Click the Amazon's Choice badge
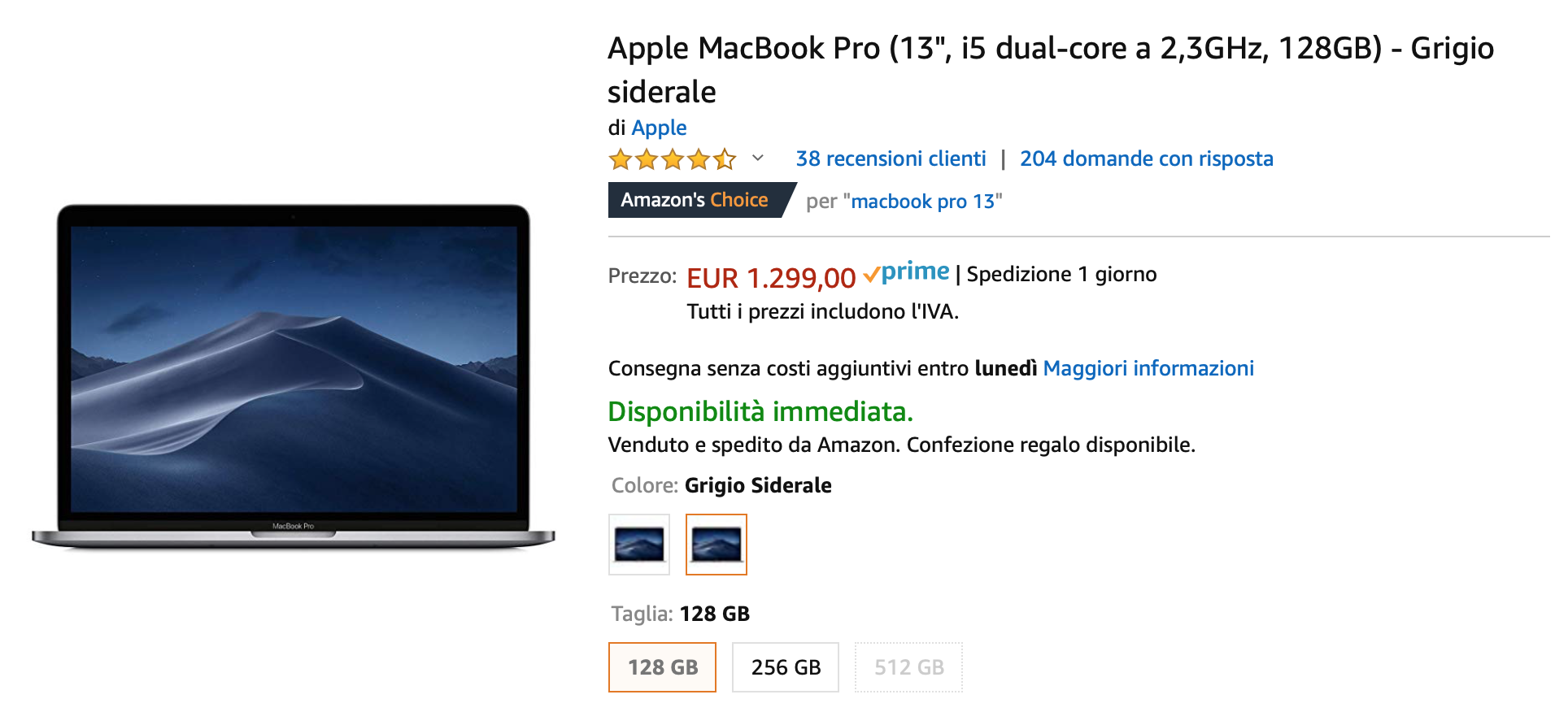The height and width of the screenshot is (712, 1568). pos(696,200)
